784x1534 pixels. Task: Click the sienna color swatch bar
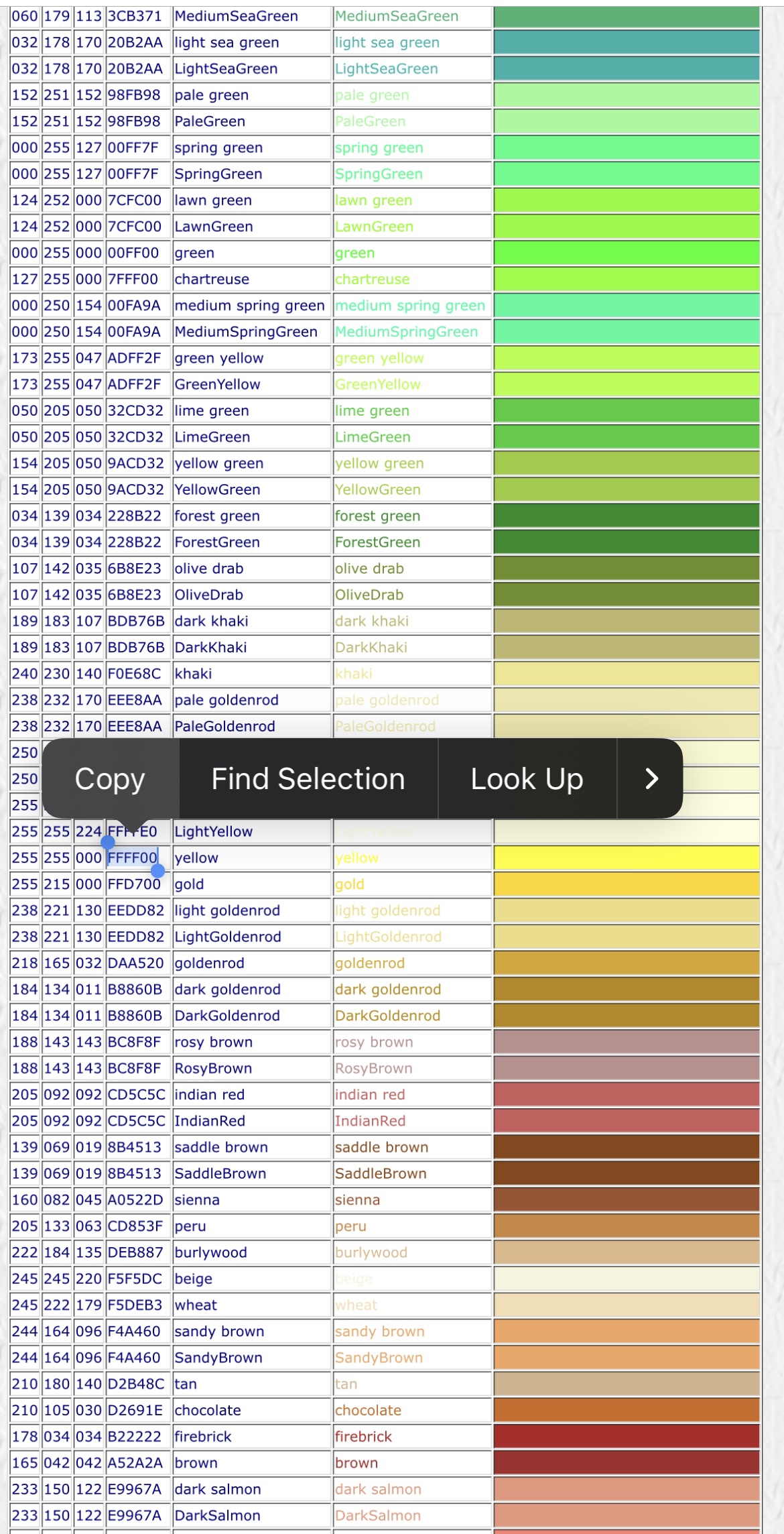(627, 1199)
